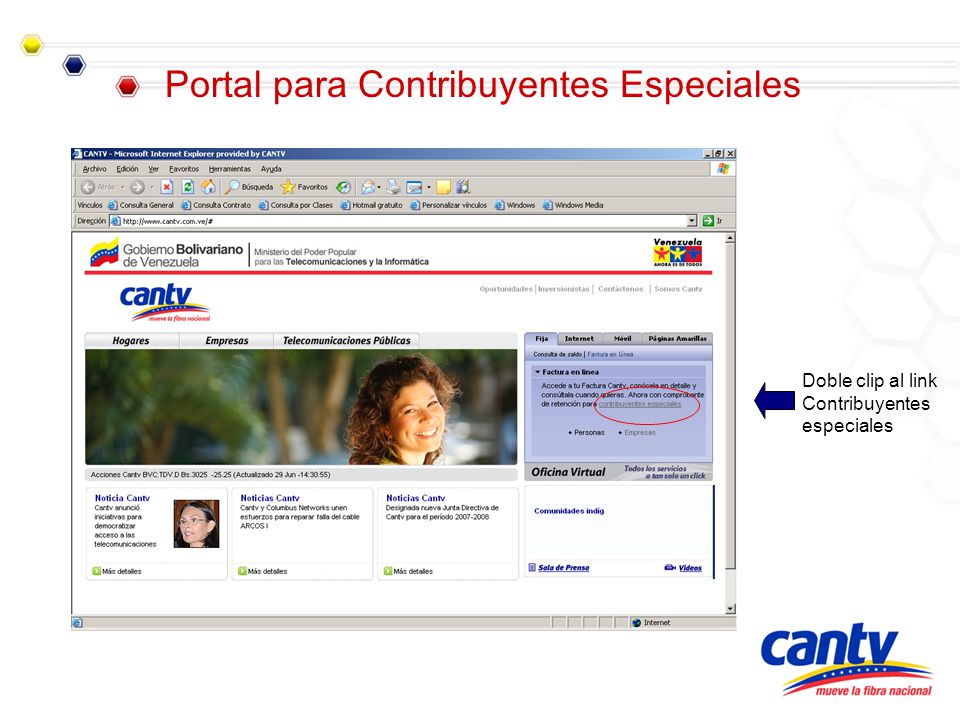Open the Hotmail gratuito bookmark link

pos(372,205)
